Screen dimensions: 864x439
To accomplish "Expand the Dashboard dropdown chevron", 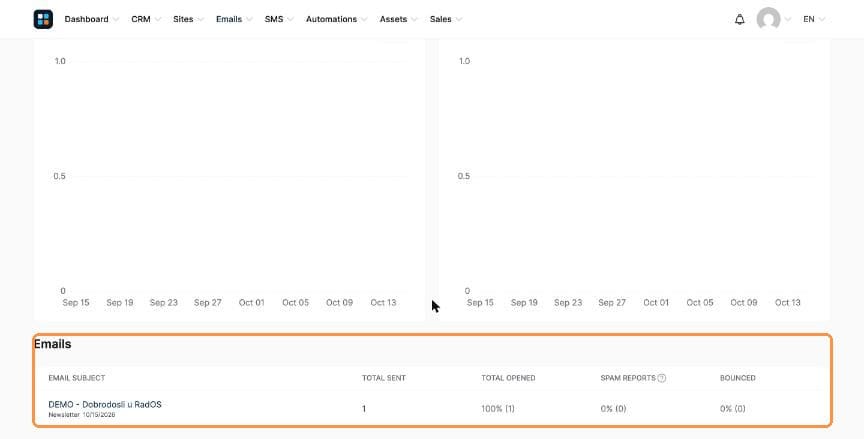I will pos(116,20).
